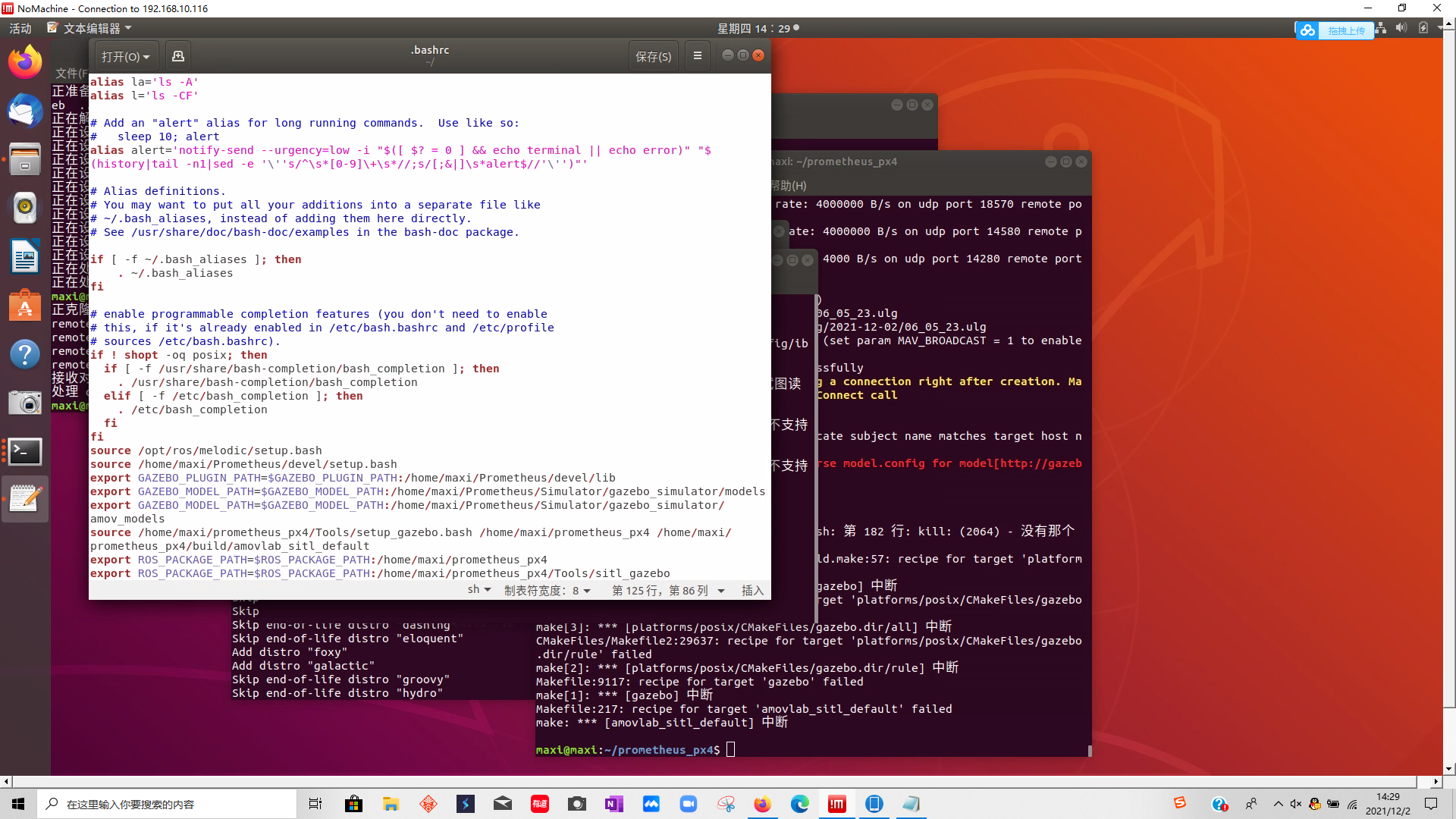The width and height of the screenshot is (1456, 819).
Task: Expand the 打开(O) open dropdown
Action: [126, 56]
